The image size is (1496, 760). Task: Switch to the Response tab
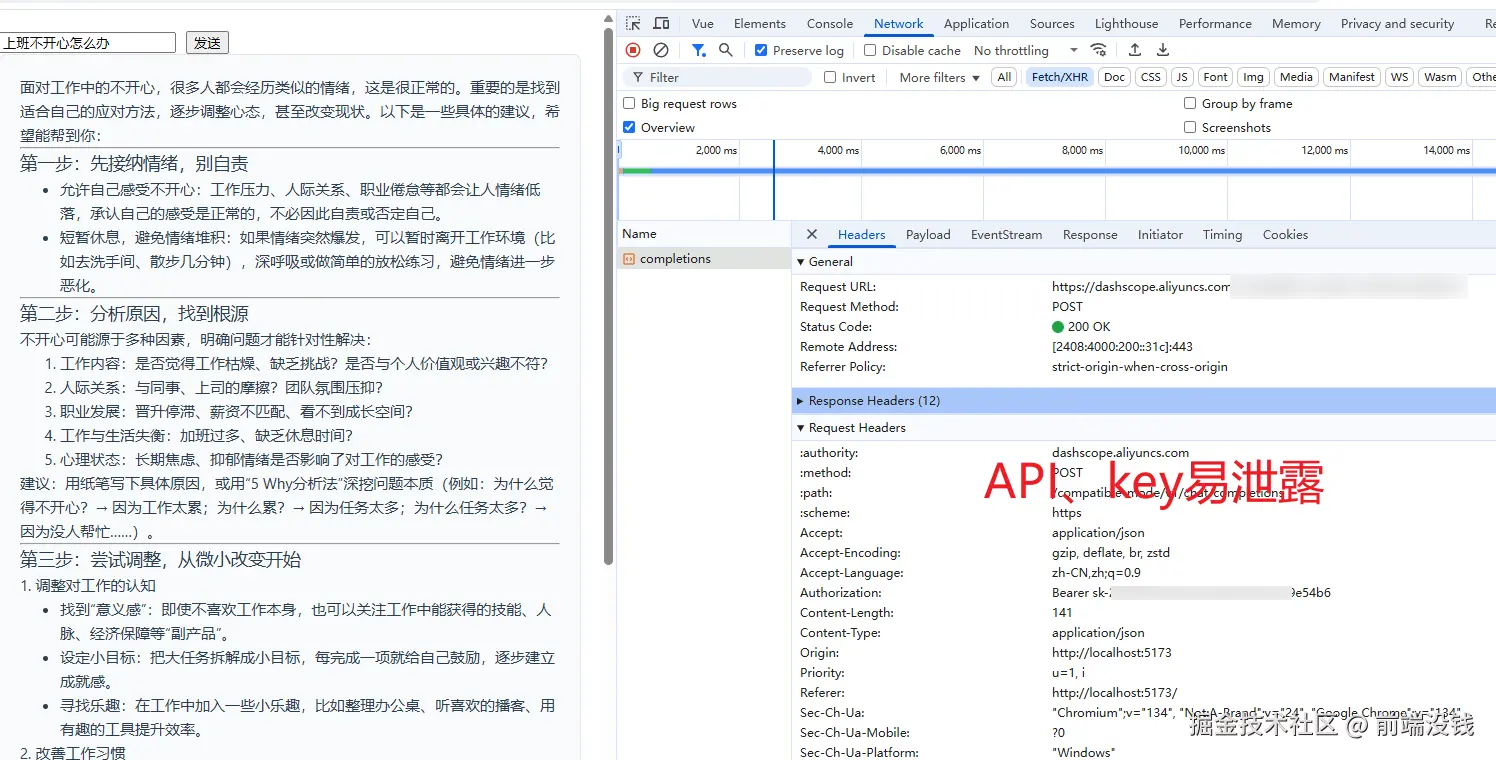point(1090,235)
